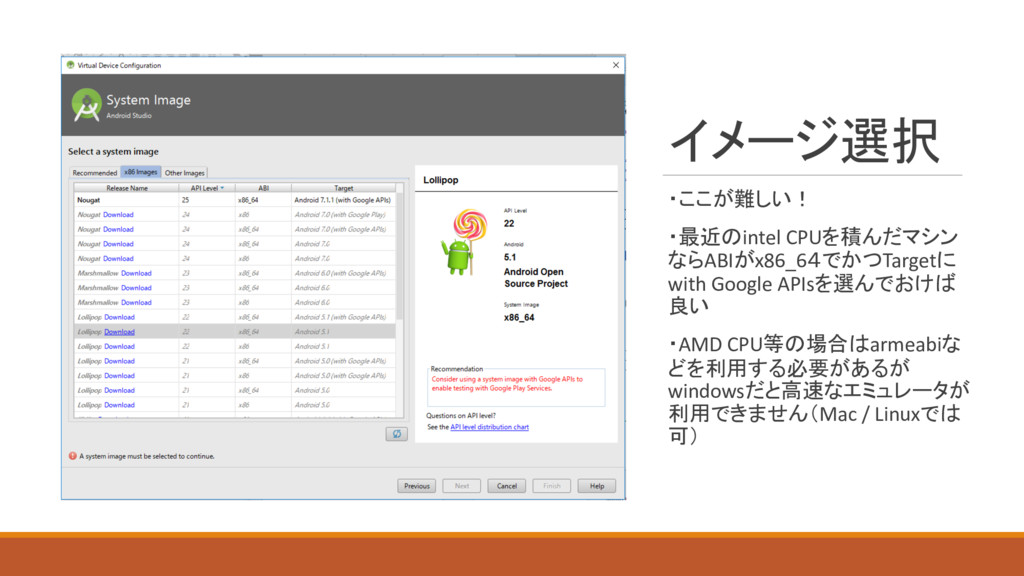Open Help for the dialog

[x=597, y=486]
